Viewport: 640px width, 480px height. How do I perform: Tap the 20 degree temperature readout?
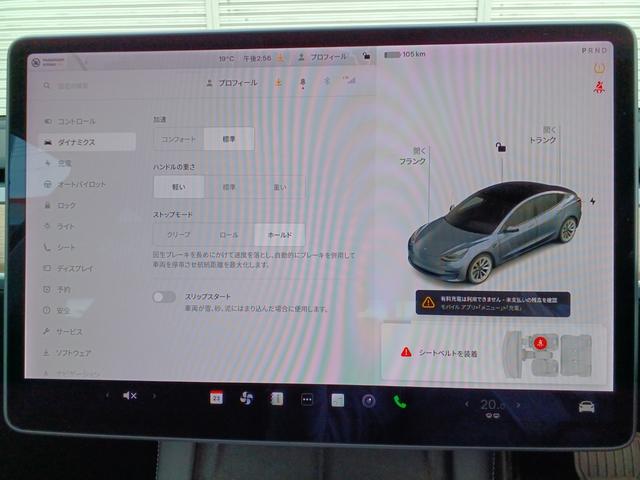(x=492, y=405)
